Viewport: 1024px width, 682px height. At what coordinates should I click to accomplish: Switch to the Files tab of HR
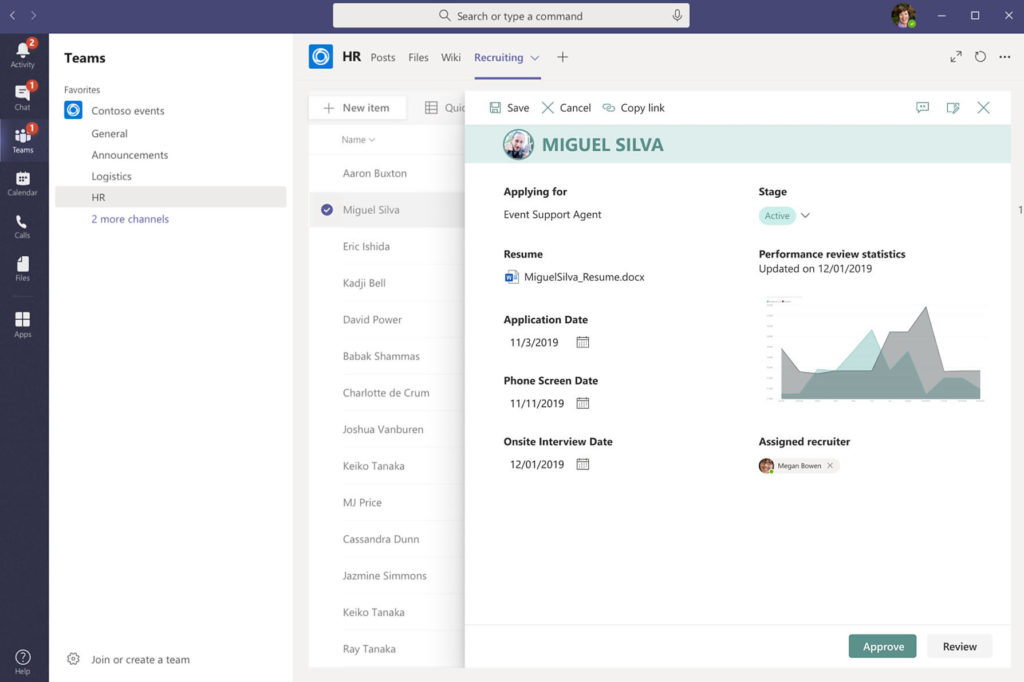418,57
